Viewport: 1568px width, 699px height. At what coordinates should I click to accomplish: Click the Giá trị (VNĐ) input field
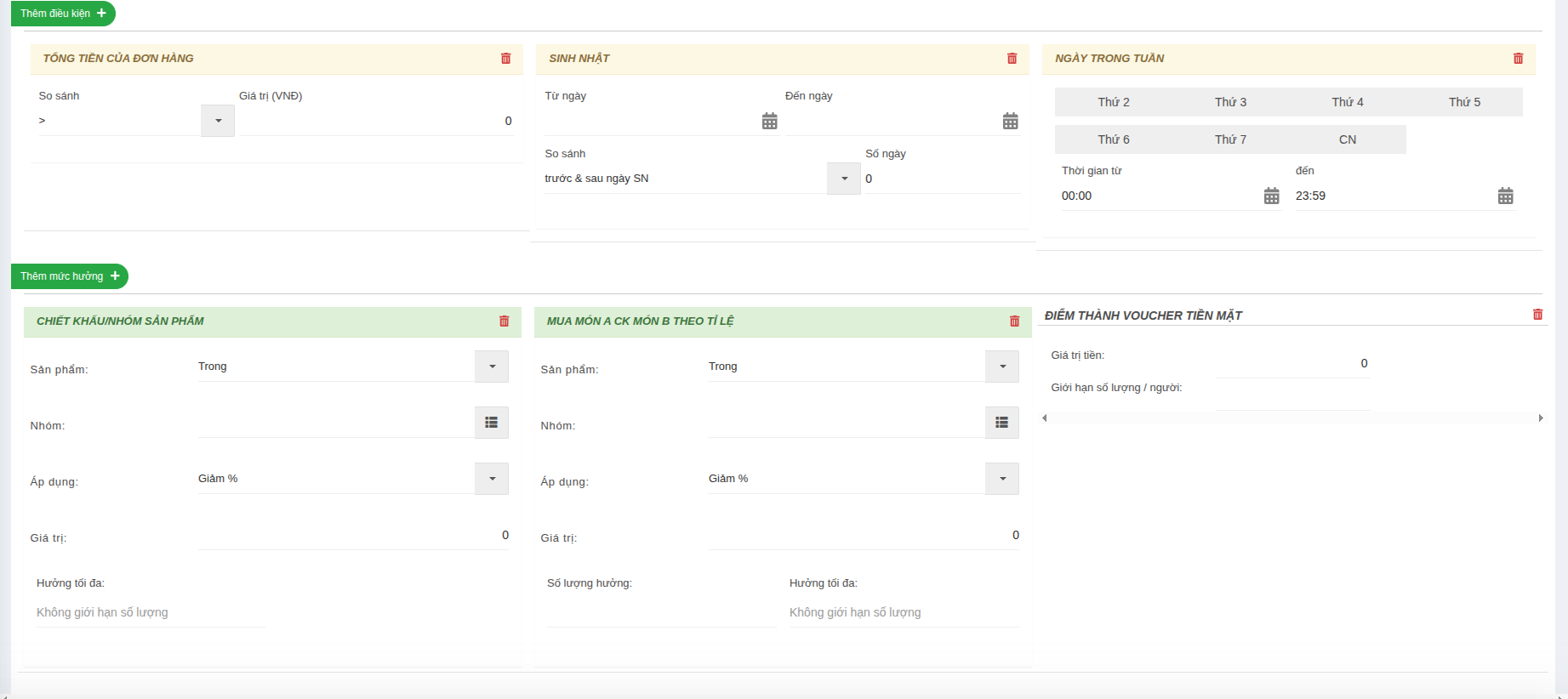(x=376, y=121)
